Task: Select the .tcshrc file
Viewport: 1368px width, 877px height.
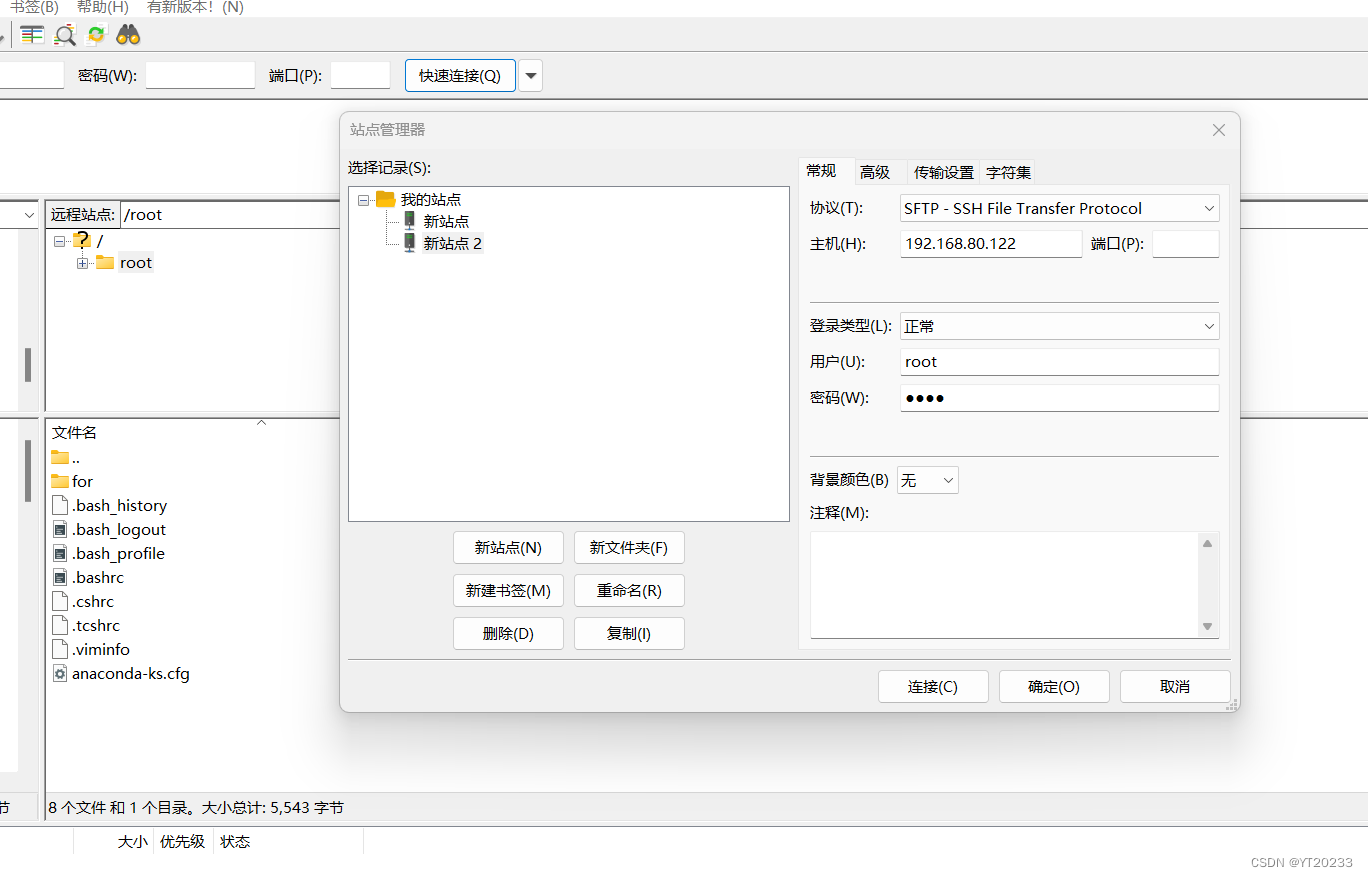Action: 95,626
